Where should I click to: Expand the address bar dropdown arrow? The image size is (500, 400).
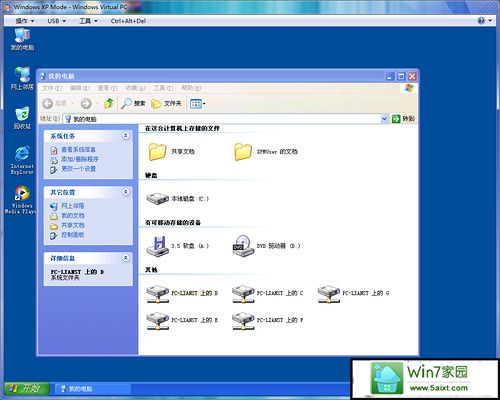point(385,119)
